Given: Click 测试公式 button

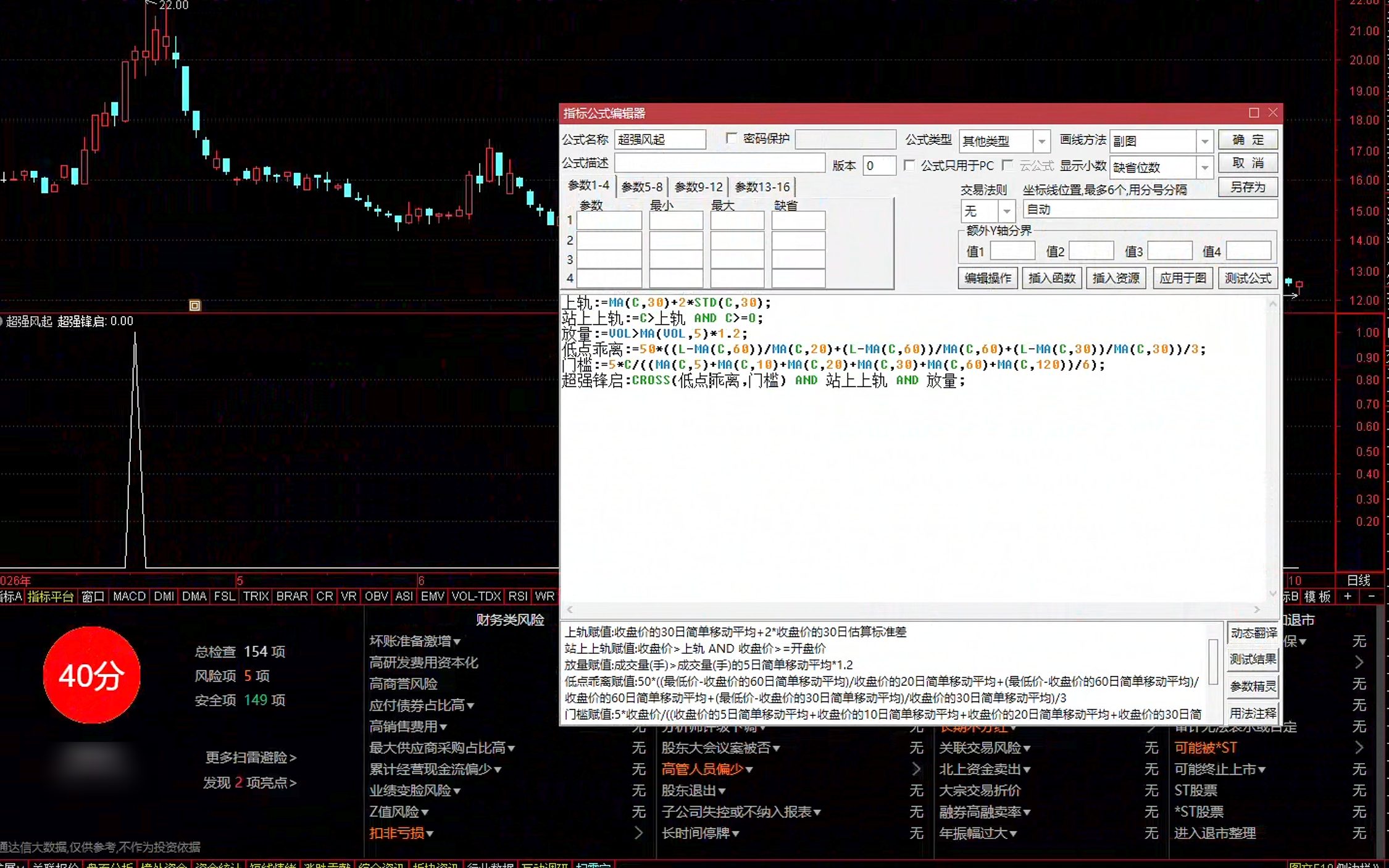Looking at the screenshot, I should pos(1248,278).
